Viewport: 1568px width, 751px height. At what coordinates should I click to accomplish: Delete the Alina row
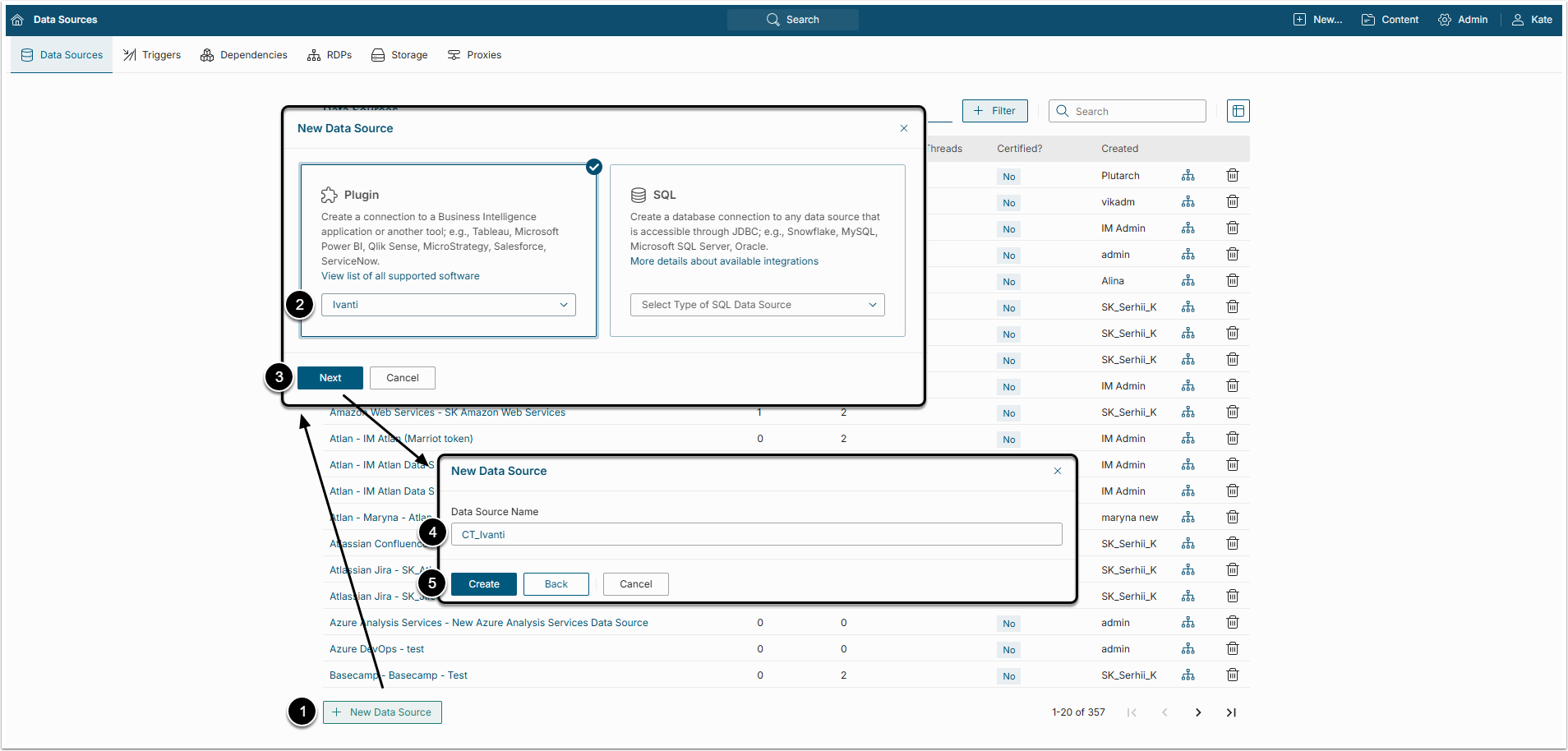click(x=1233, y=281)
